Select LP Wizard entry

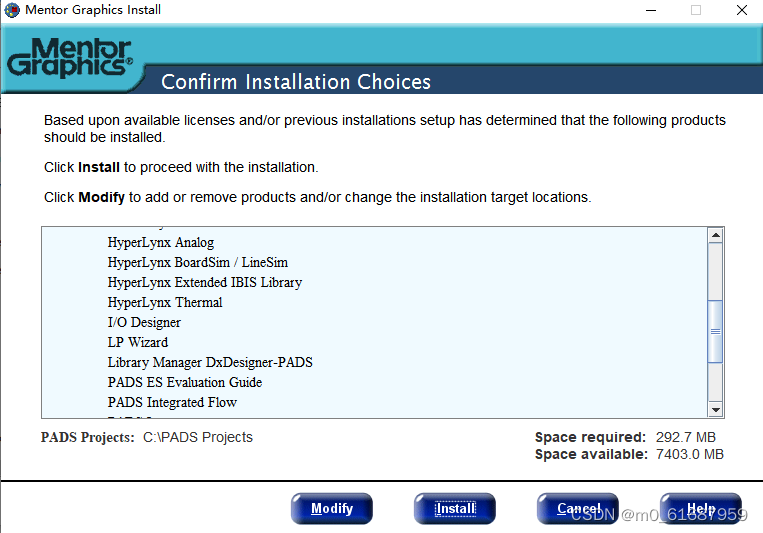click(x=138, y=342)
